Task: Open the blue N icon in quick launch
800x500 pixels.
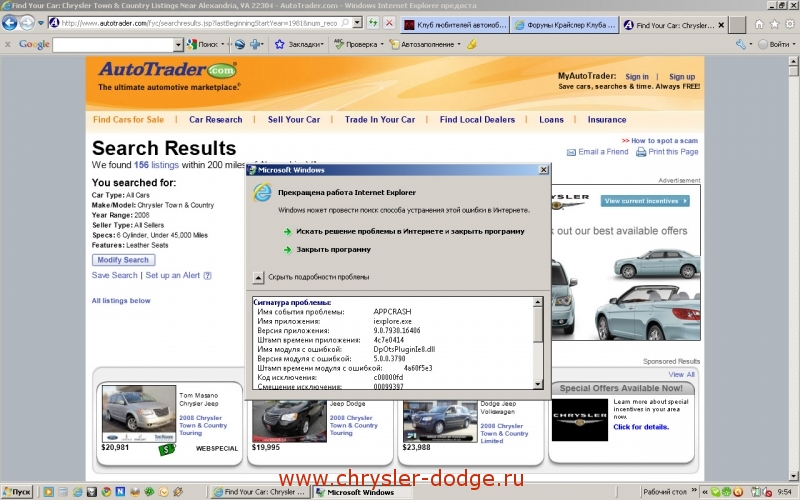Action: tap(120, 492)
